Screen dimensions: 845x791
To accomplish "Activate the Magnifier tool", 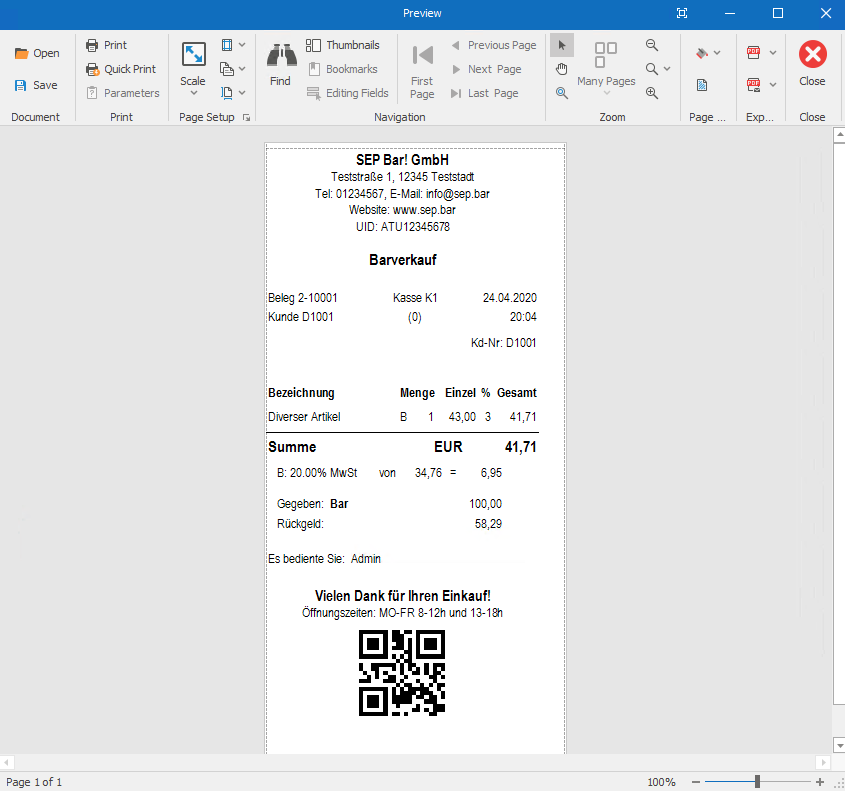I will (562, 93).
